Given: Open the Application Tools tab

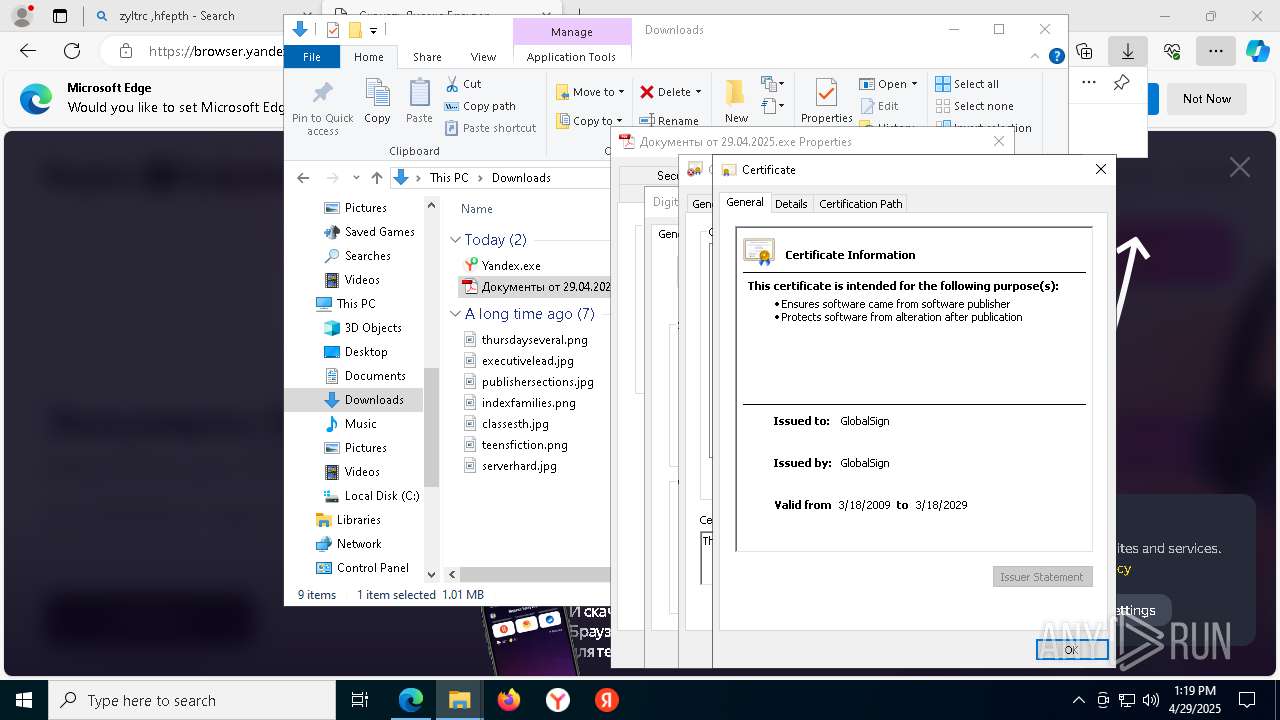Looking at the screenshot, I should (571, 57).
